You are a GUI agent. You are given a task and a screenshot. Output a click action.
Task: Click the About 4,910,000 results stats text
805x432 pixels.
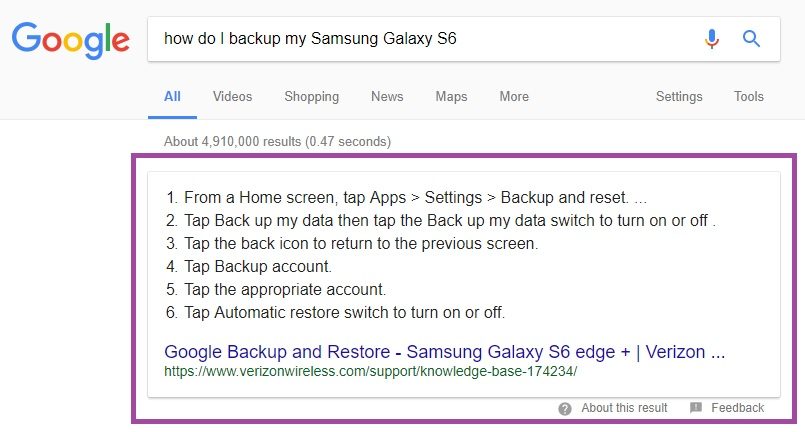click(x=277, y=142)
